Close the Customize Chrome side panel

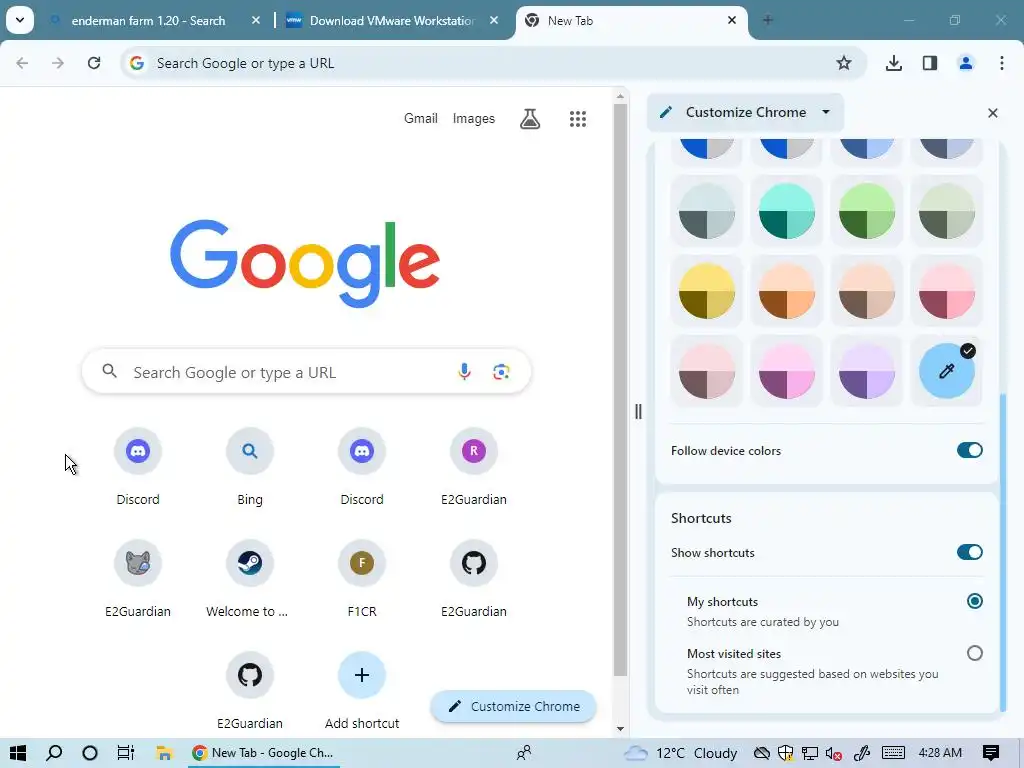(993, 113)
